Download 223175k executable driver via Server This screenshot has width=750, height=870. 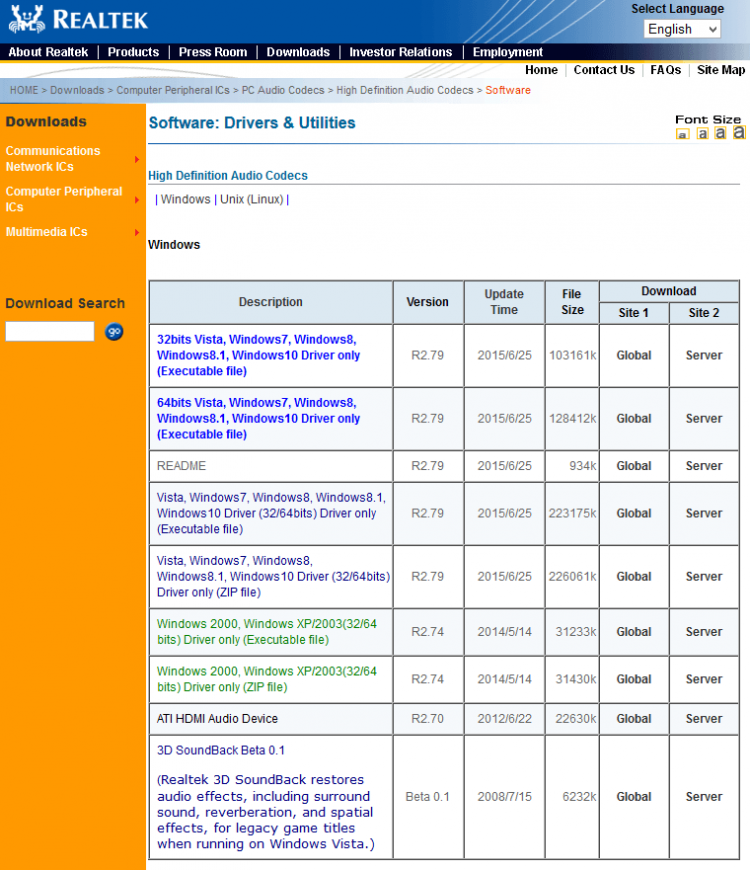pyautogui.click(x=703, y=513)
